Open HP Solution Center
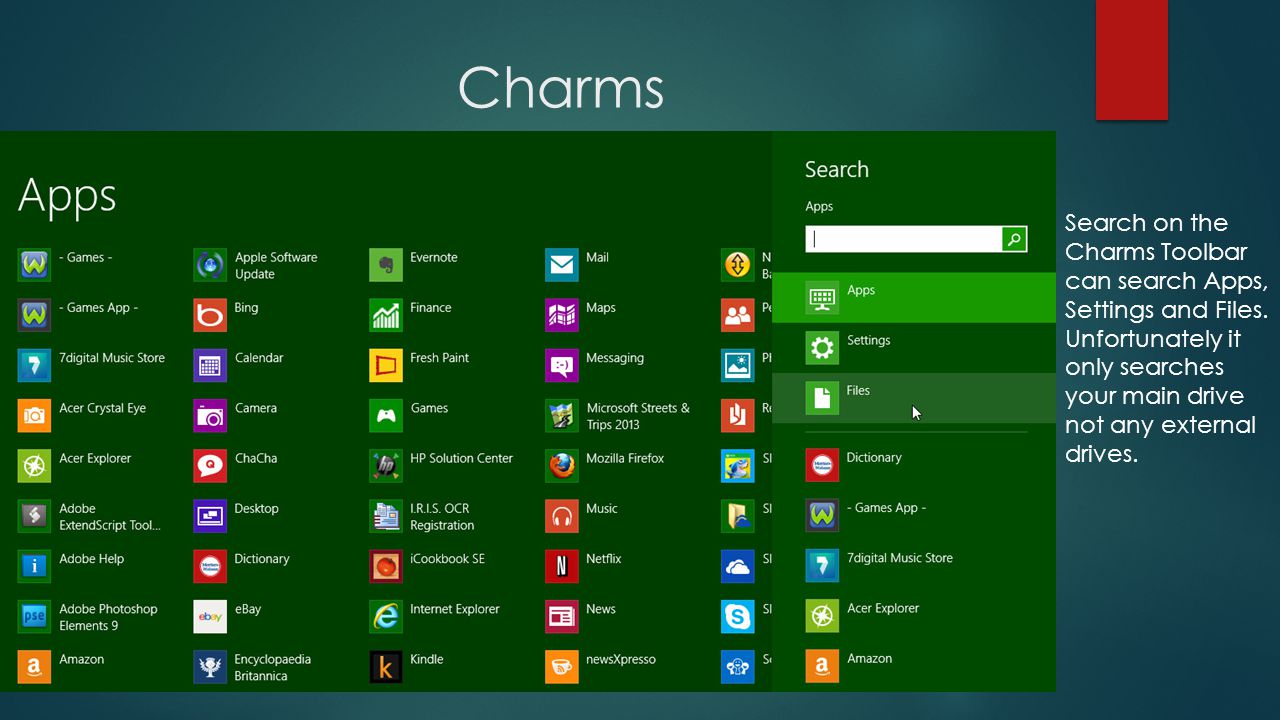 (x=442, y=466)
